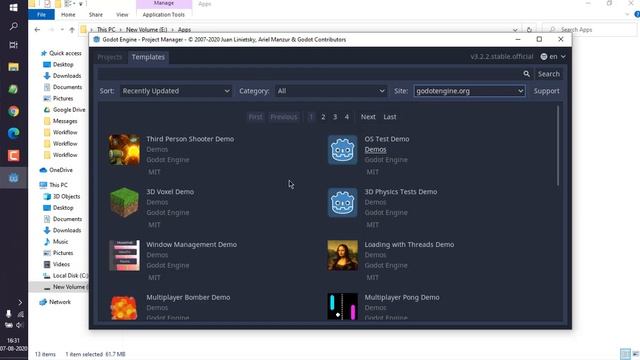The height and width of the screenshot is (360, 640).
Task: Open the Sort dropdown Recently Updated
Action: click(x=176, y=91)
